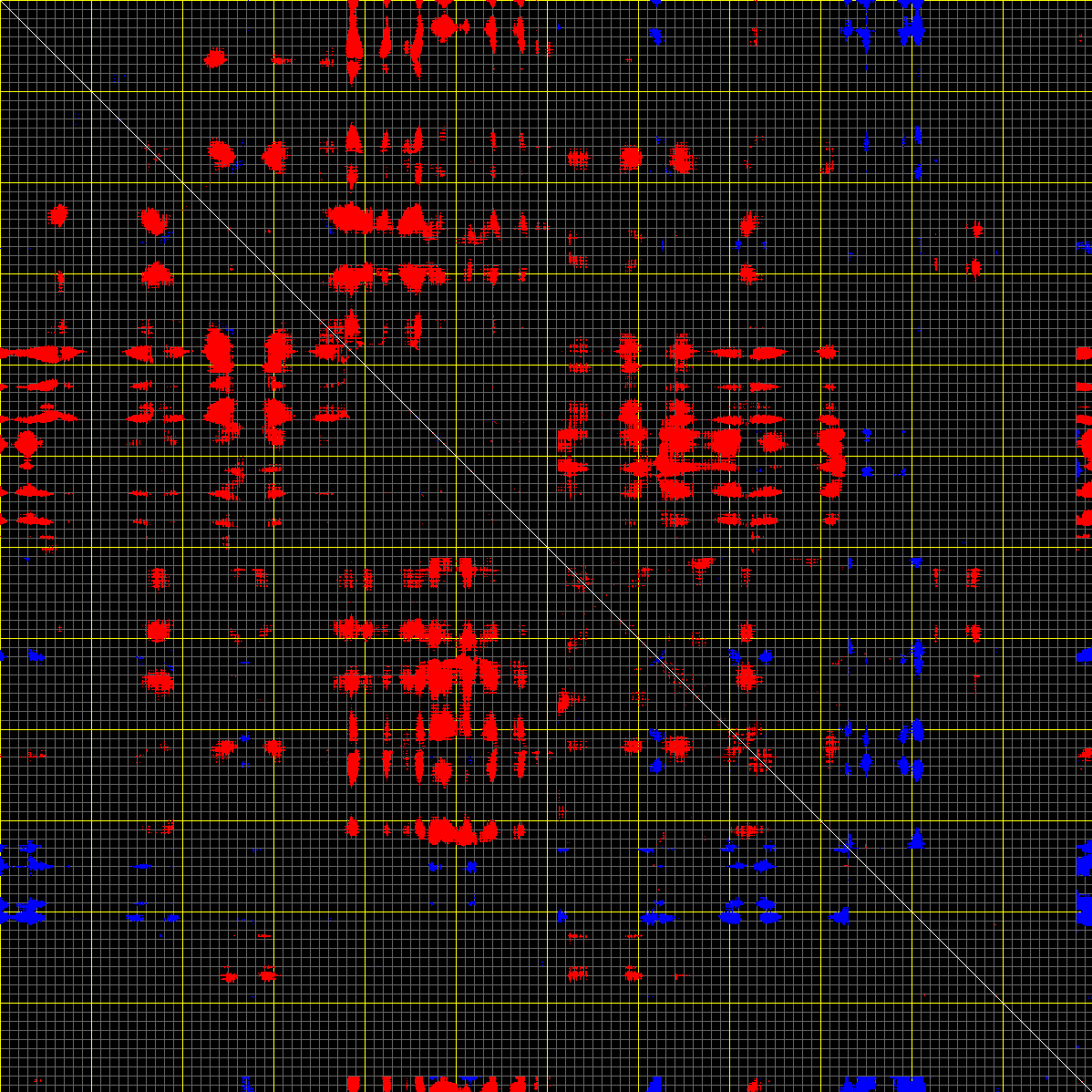This screenshot has height=1092, width=1092.
Task: Click the blue triangular blob at lower right
Action: tap(918, 840)
